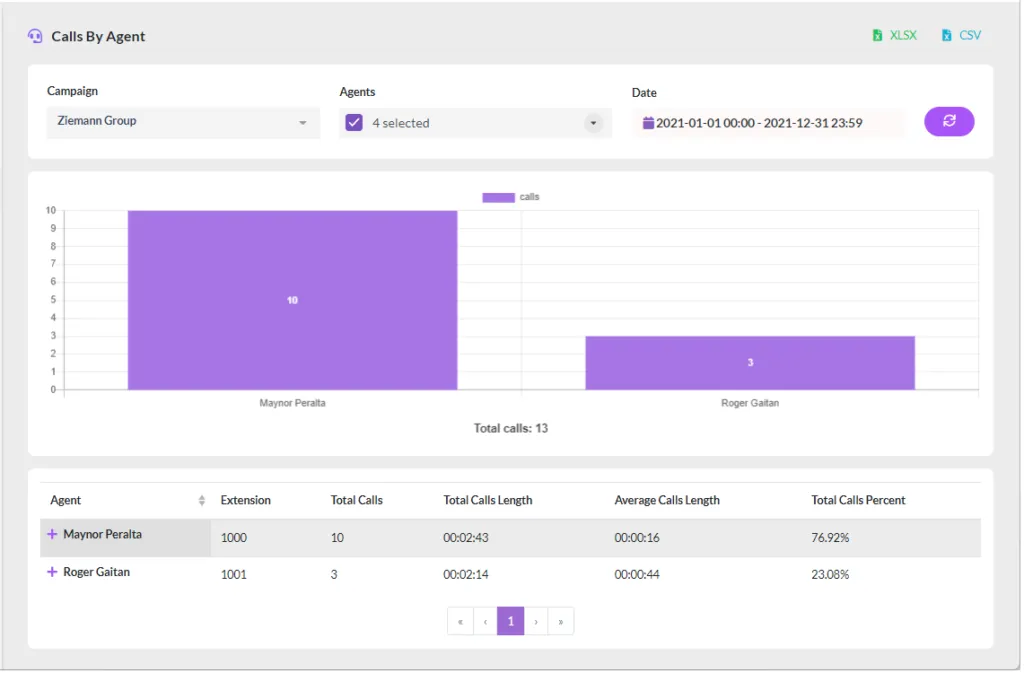
Task: Sort table by Agent column arrows
Action: click(202, 501)
